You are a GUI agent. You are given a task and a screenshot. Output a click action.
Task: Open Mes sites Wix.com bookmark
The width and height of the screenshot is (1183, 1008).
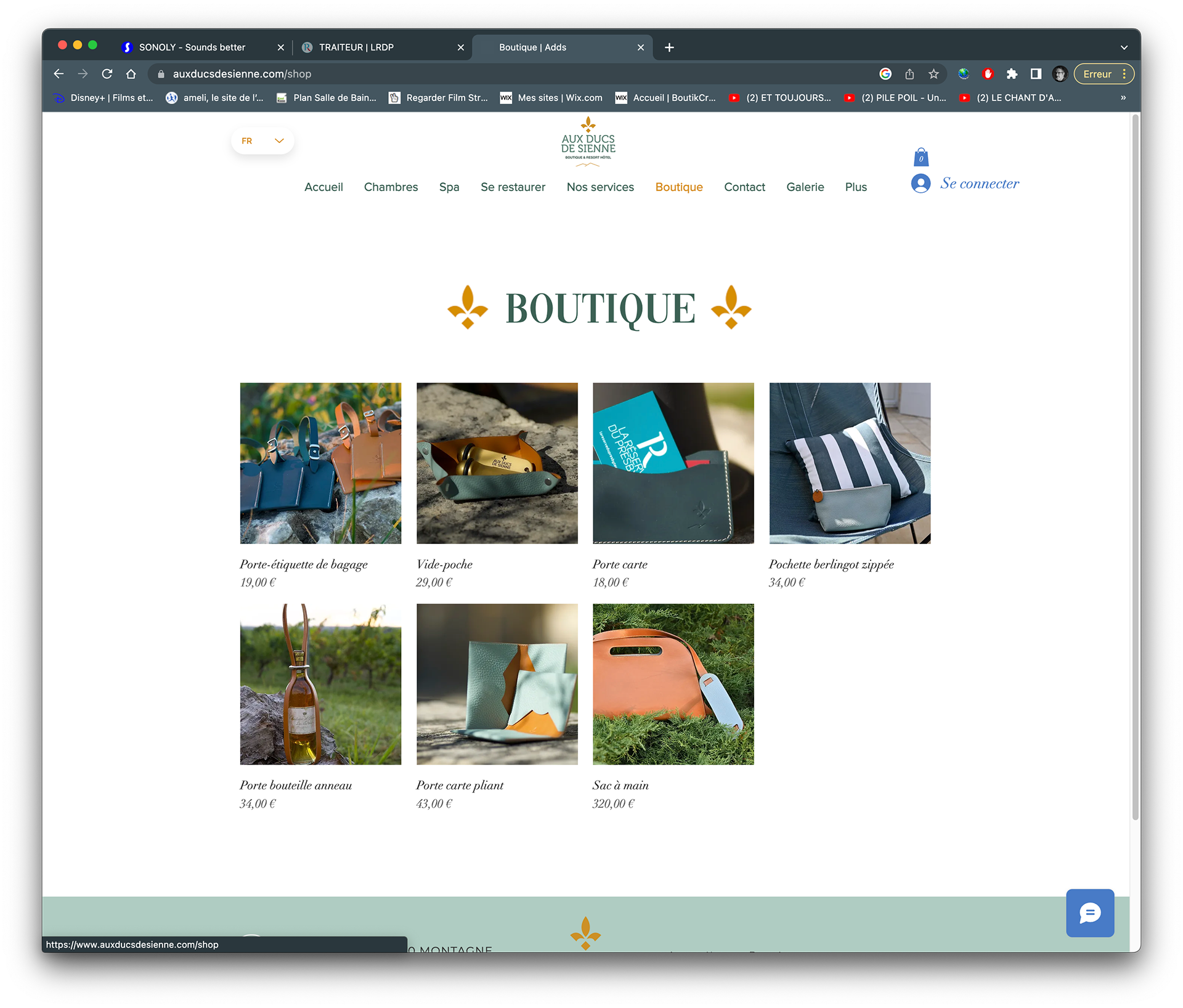click(551, 98)
